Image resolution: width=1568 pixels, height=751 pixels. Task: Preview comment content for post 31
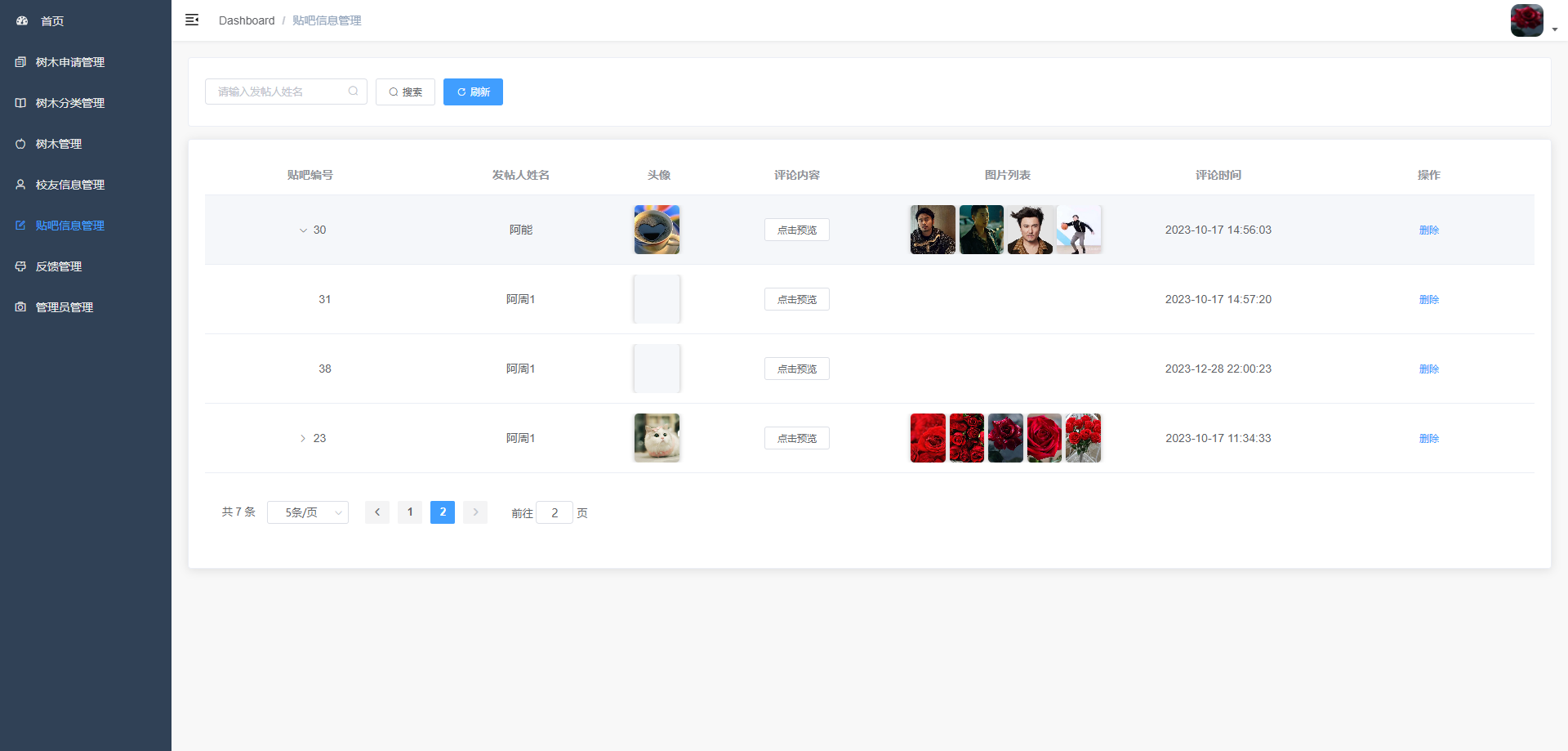(796, 299)
